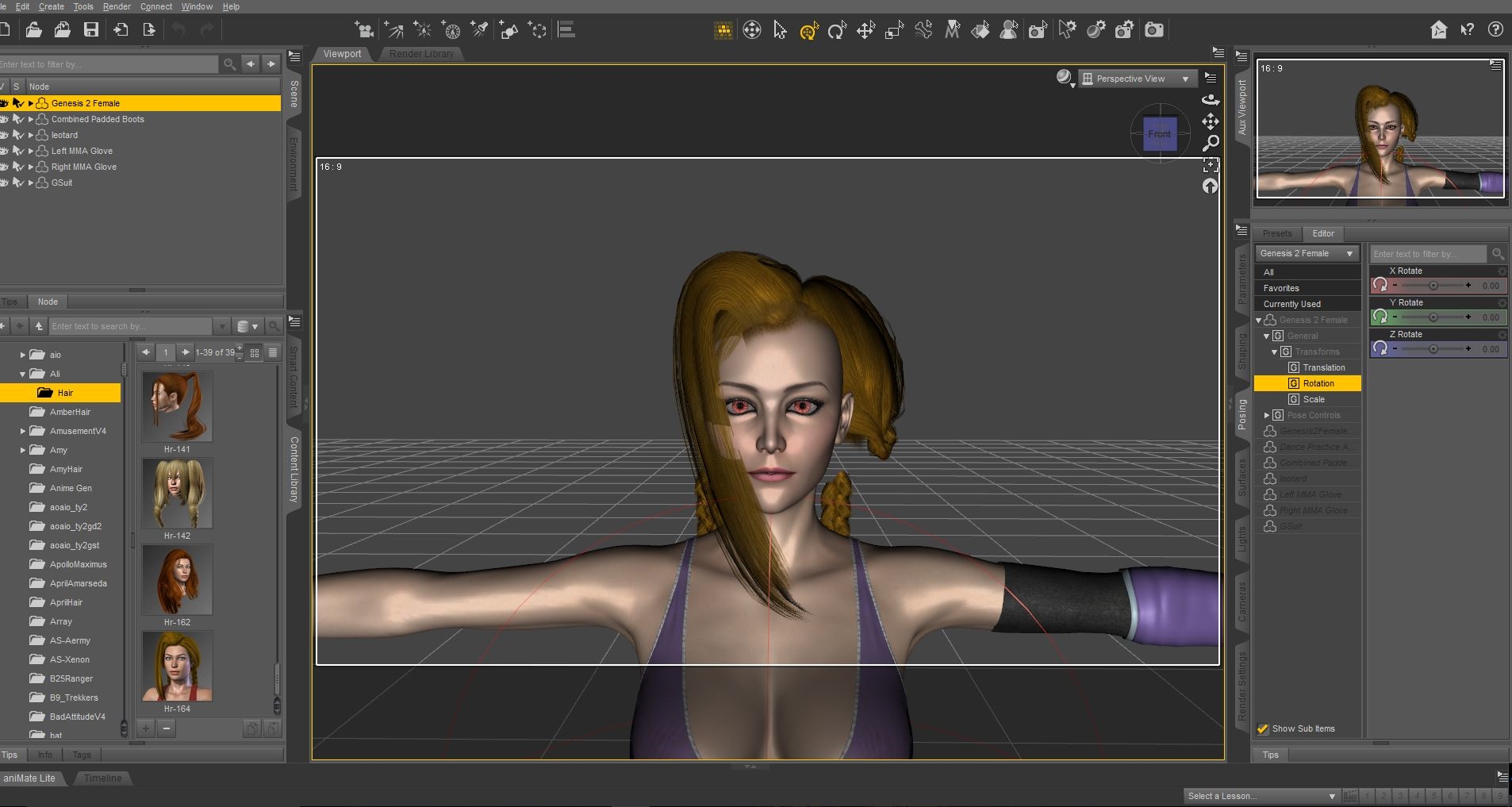This screenshot has width=1512, height=807.
Task: Click the Render camera icon in toolbar
Action: pos(1154,30)
